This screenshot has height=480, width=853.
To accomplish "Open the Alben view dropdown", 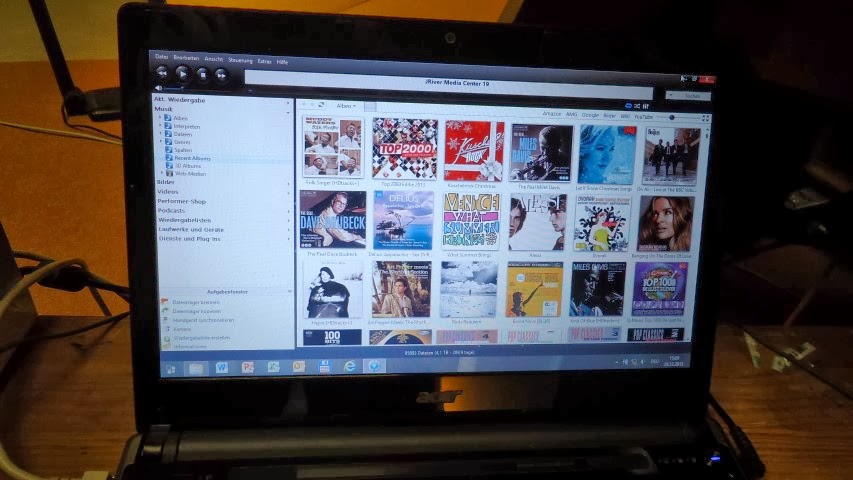I will [x=346, y=106].
